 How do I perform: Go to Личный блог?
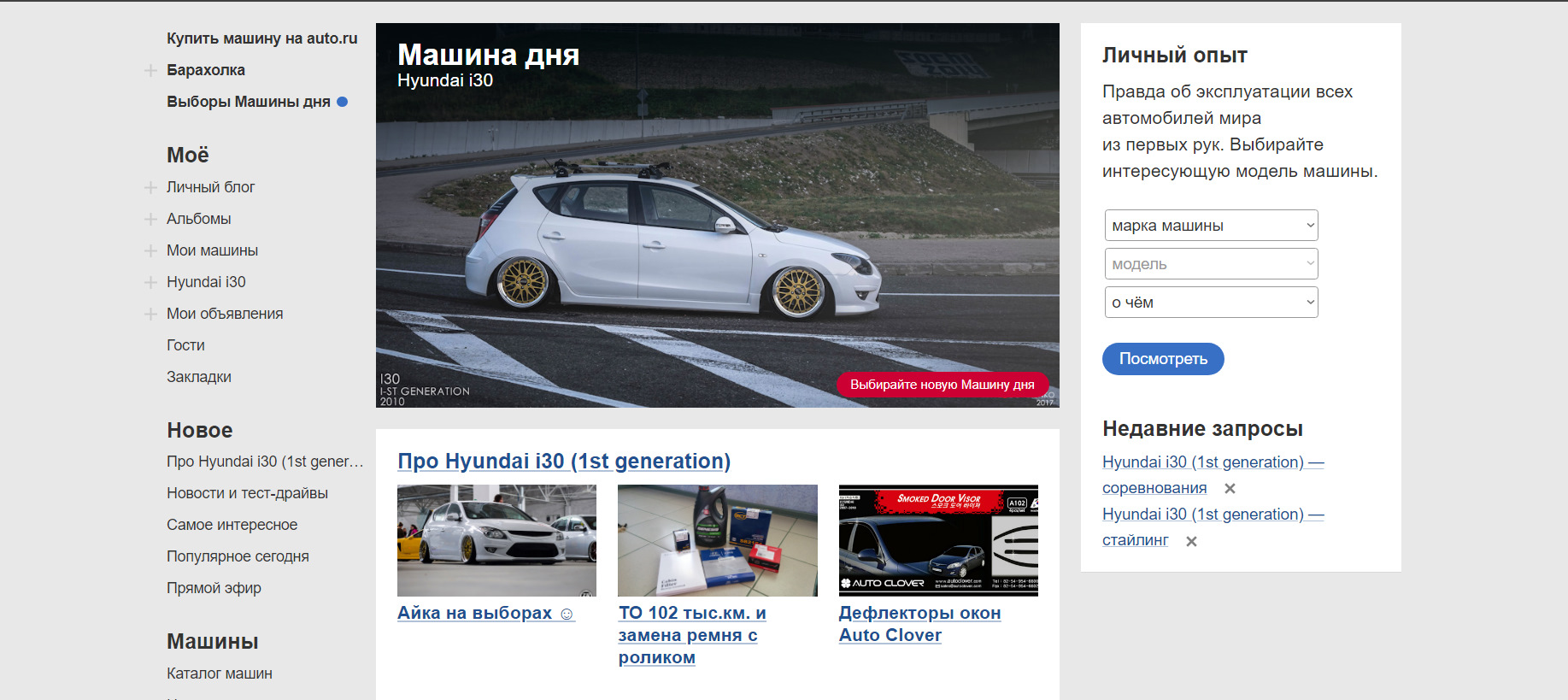211,187
